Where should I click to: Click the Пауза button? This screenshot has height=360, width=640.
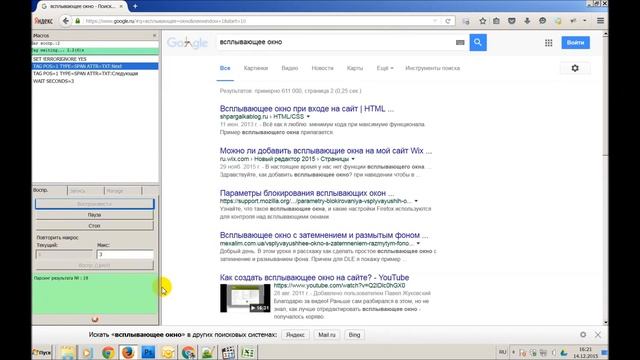pyautogui.click(x=94, y=215)
